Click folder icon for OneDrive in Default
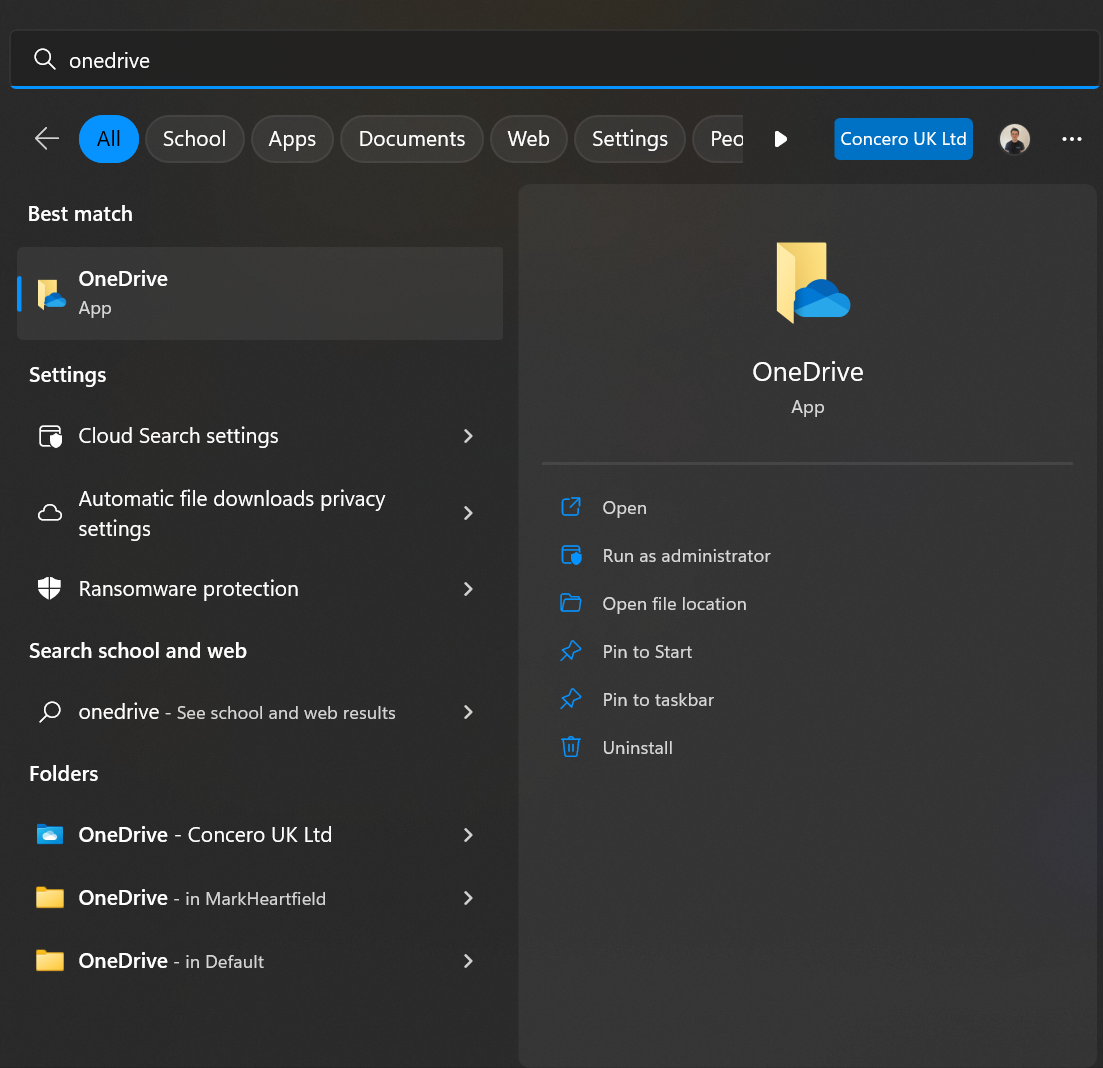Image resolution: width=1103 pixels, height=1068 pixels. pos(50,960)
